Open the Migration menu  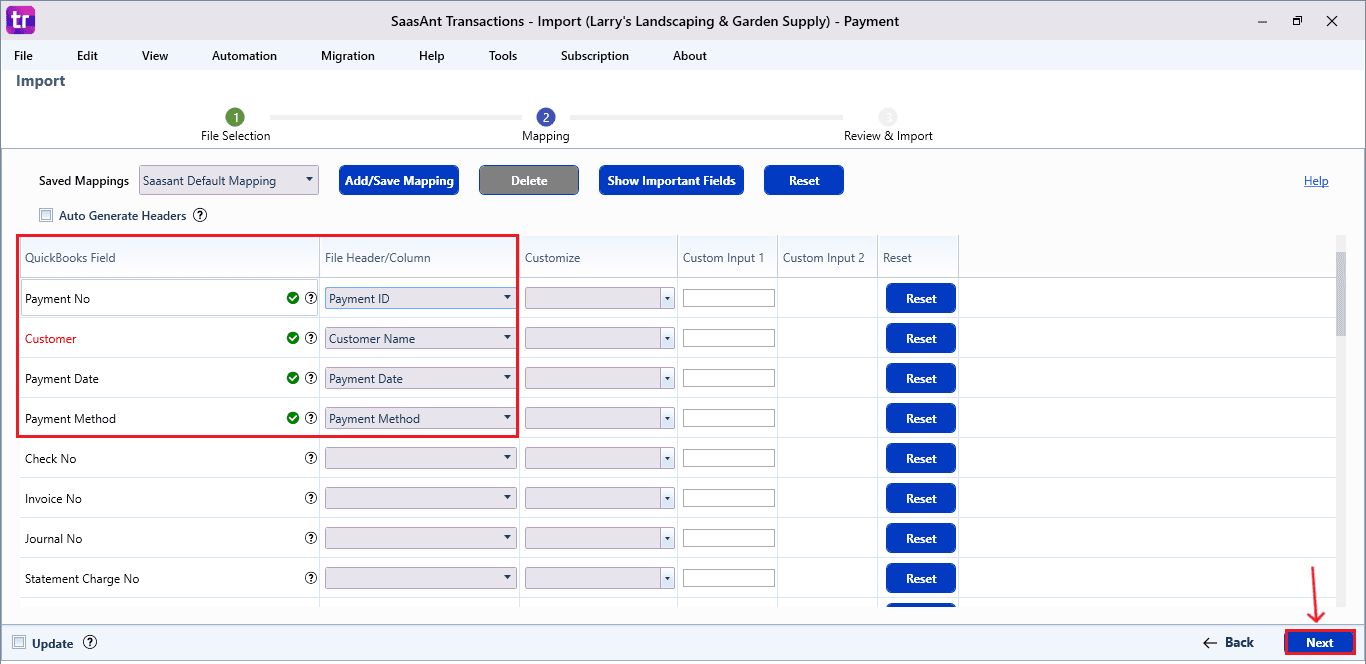coord(347,56)
